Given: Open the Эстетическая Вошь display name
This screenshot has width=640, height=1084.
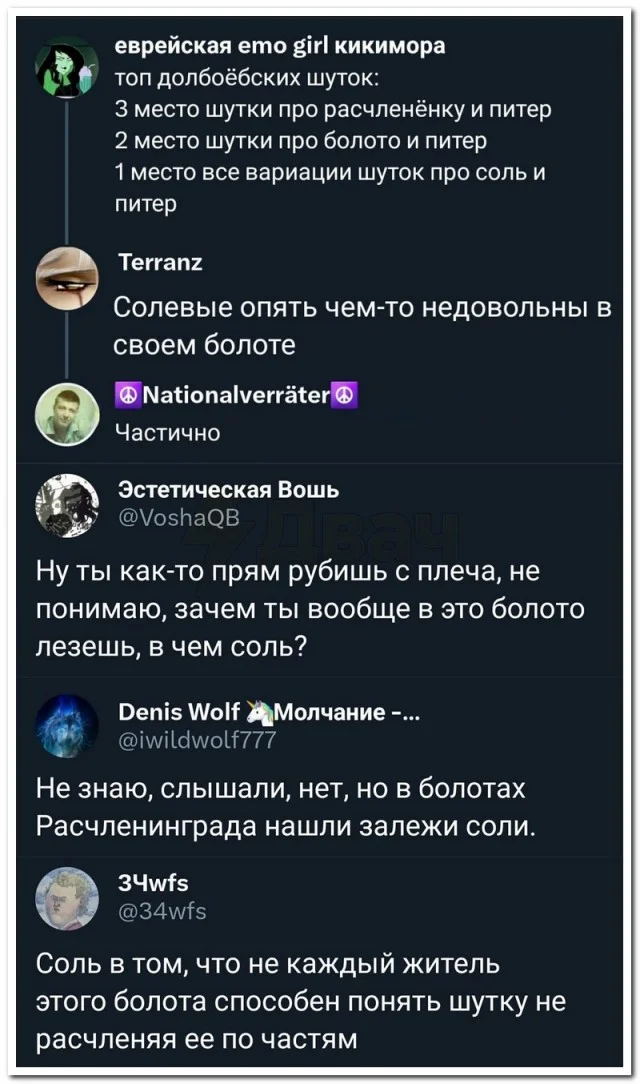Looking at the screenshot, I should (228, 489).
